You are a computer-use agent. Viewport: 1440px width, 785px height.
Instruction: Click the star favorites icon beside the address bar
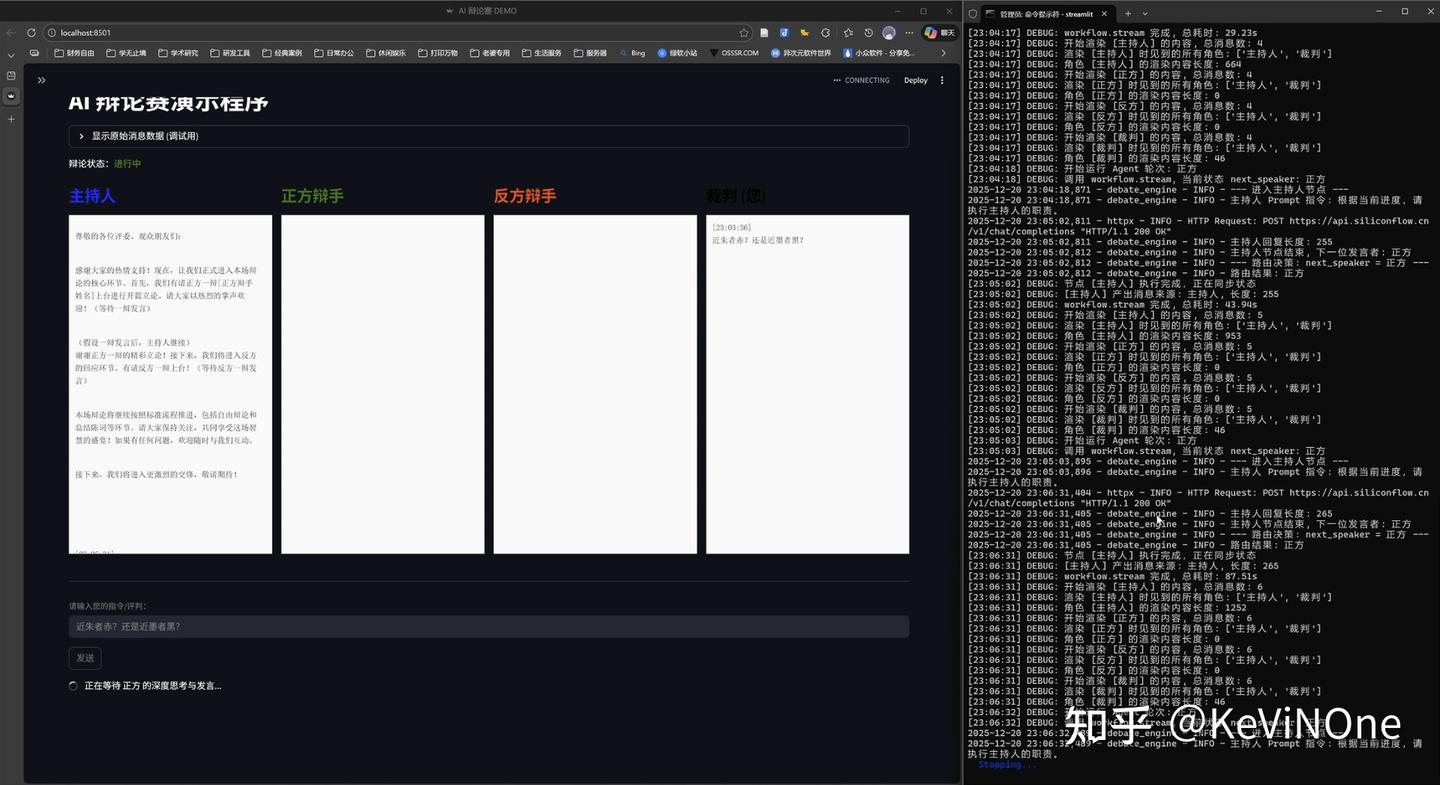[745, 33]
